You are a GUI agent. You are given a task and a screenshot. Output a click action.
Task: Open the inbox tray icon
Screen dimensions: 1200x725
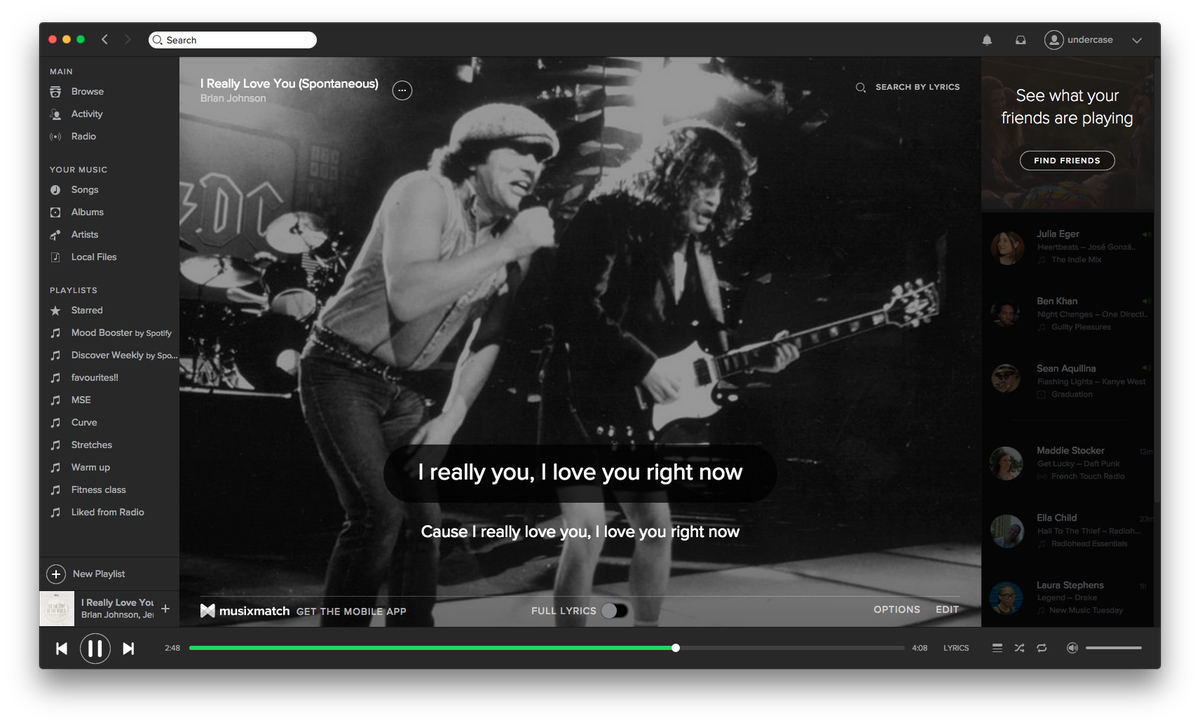click(x=1020, y=40)
